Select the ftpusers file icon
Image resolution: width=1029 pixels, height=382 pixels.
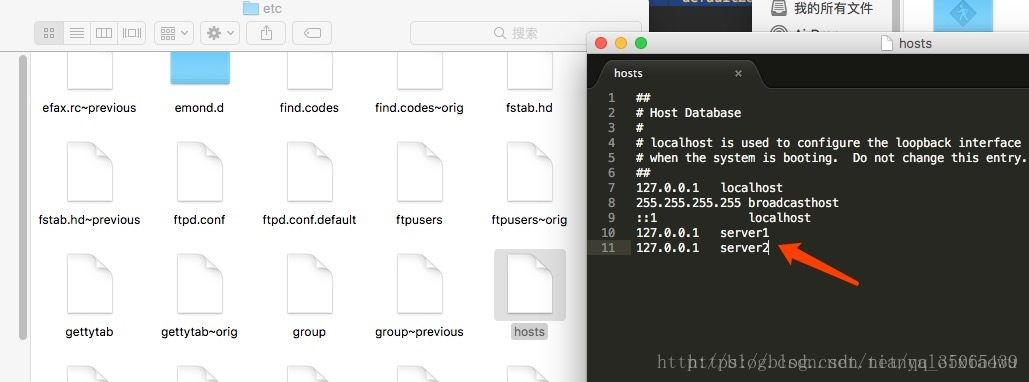(x=419, y=172)
